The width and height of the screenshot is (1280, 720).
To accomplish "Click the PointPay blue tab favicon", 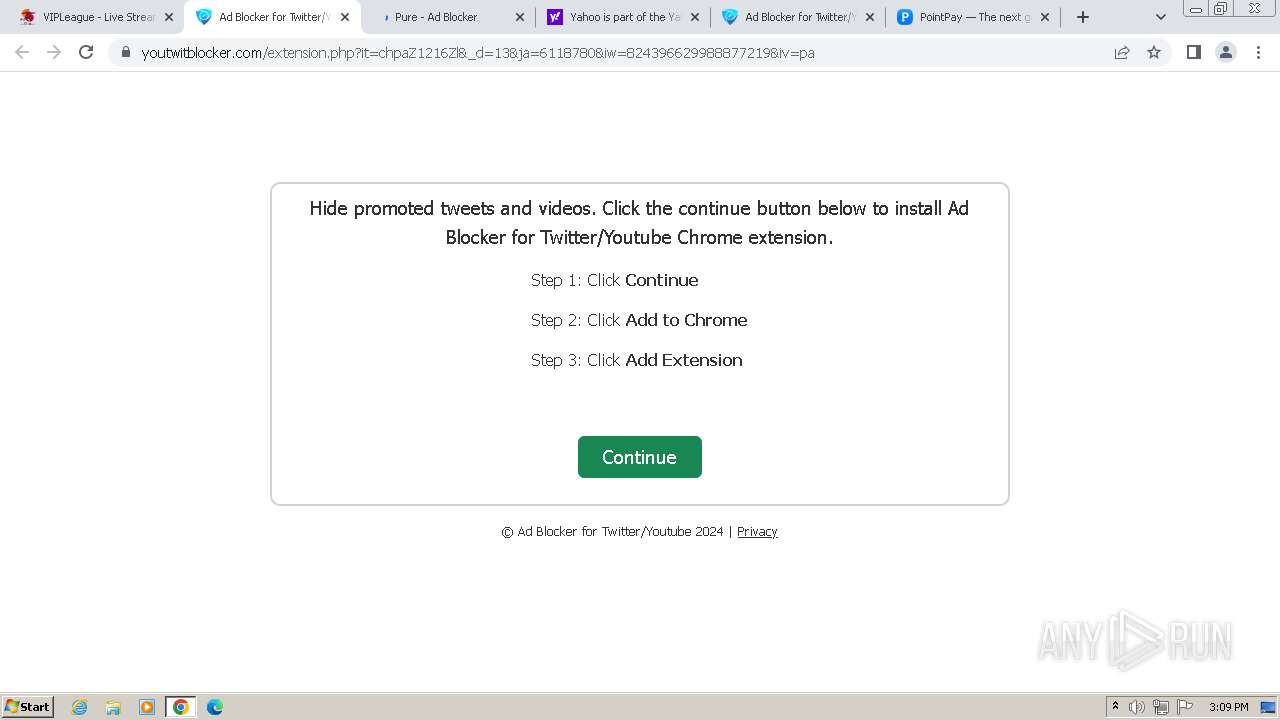I will click(905, 17).
